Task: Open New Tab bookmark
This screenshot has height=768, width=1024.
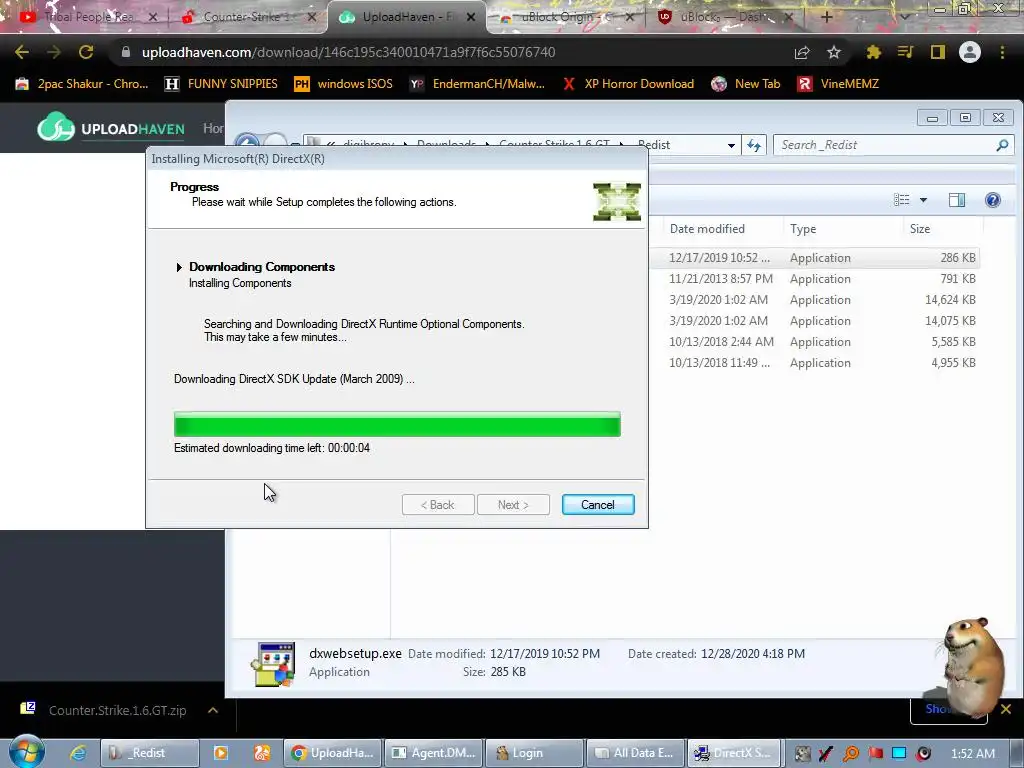Action: [746, 84]
